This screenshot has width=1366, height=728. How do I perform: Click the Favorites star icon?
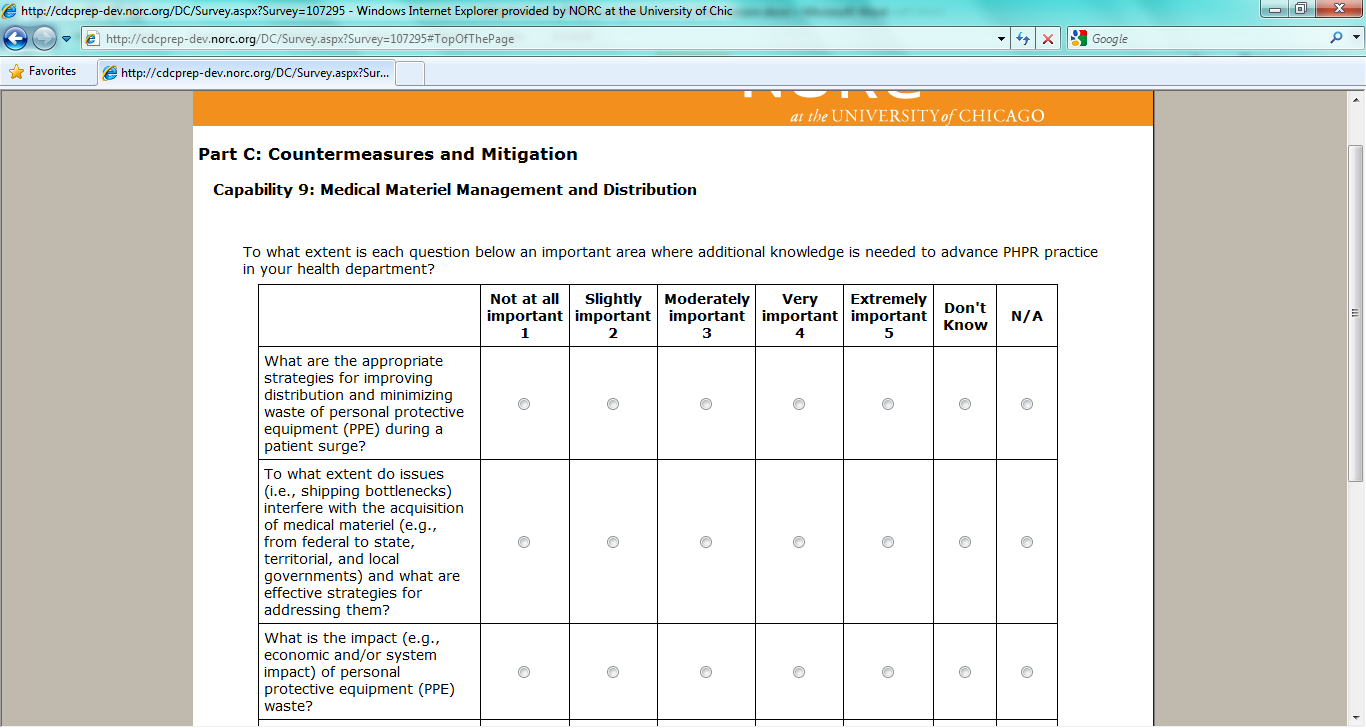[x=16, y=72]
